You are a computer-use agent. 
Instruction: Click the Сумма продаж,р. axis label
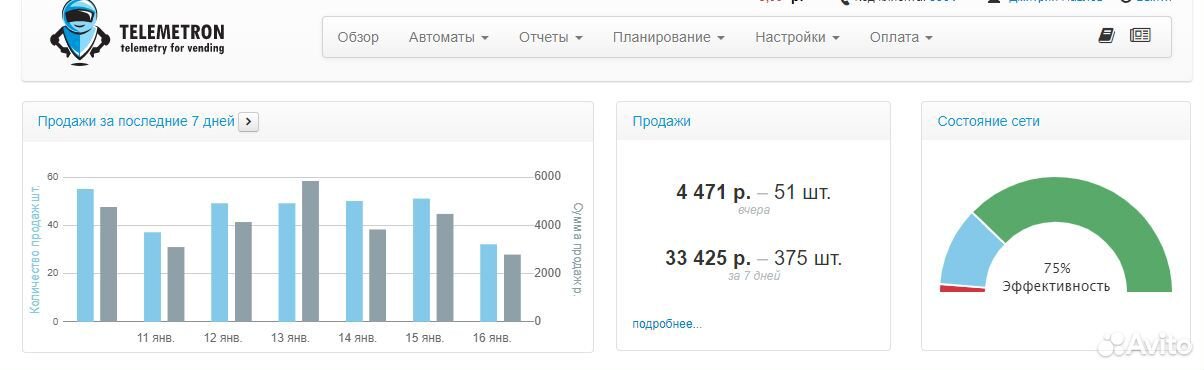tap(576, 248)
